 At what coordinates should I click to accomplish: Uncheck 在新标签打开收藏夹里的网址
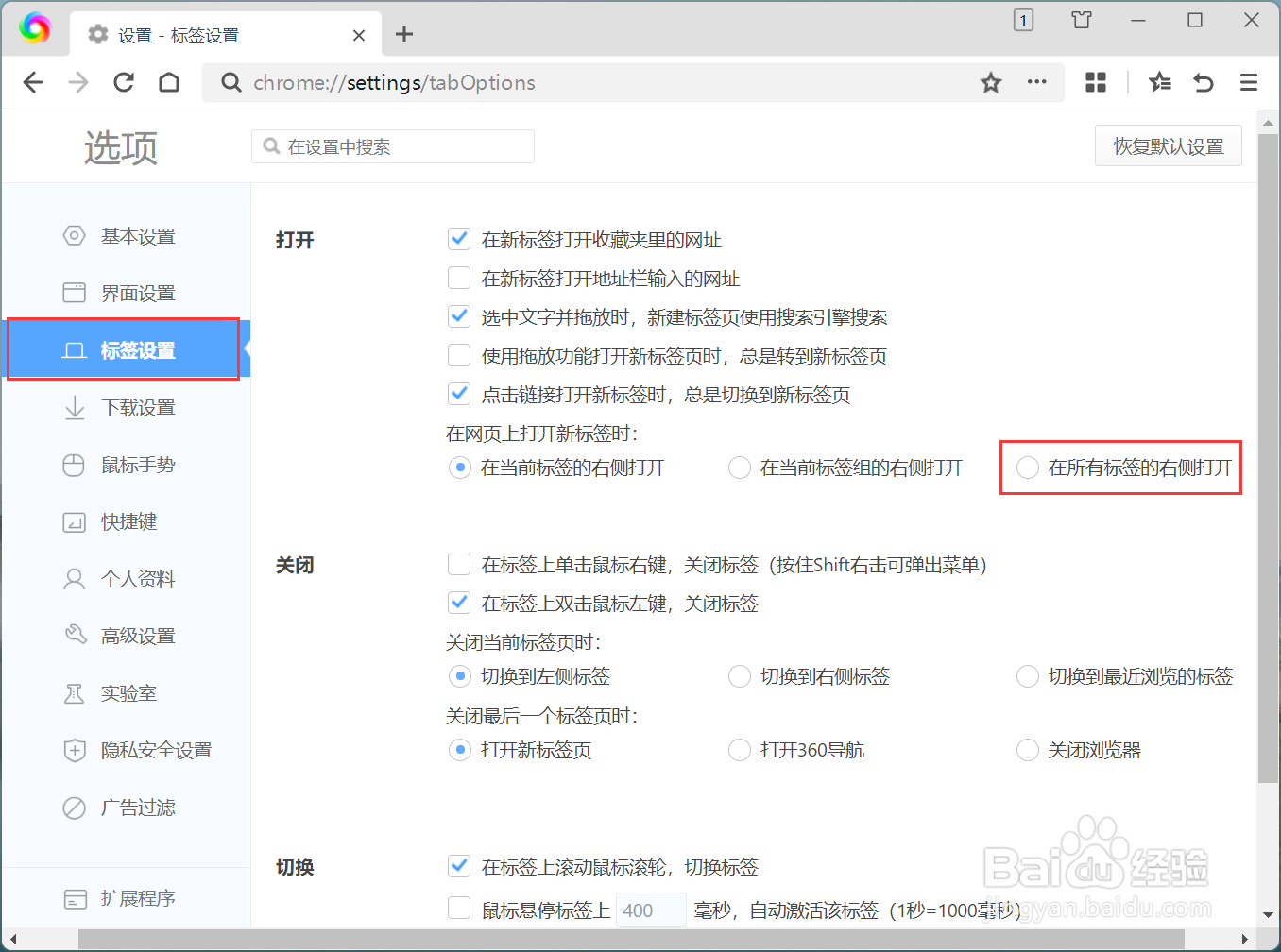pyautogui.click(x=459, y=239)
